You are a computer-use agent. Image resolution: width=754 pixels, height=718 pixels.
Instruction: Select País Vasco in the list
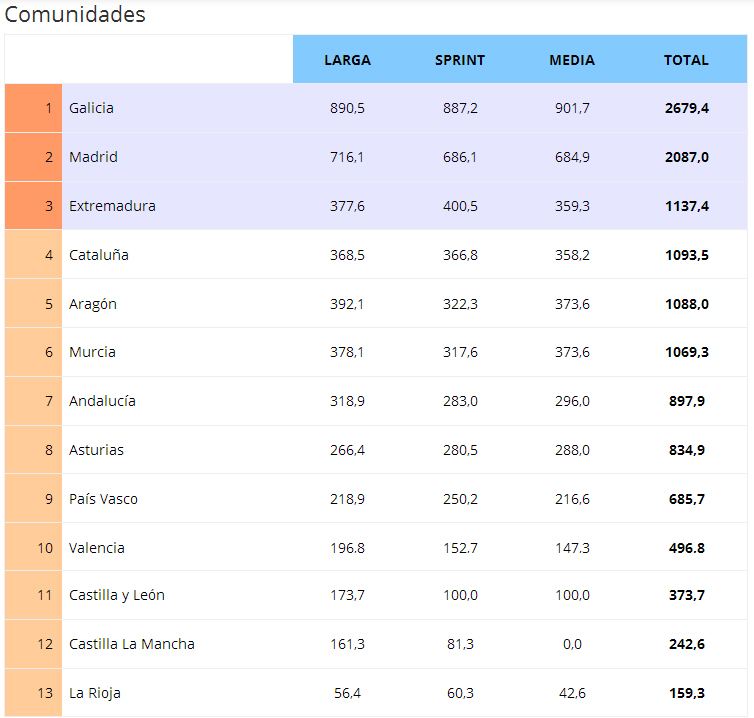(x=103, y=499)
